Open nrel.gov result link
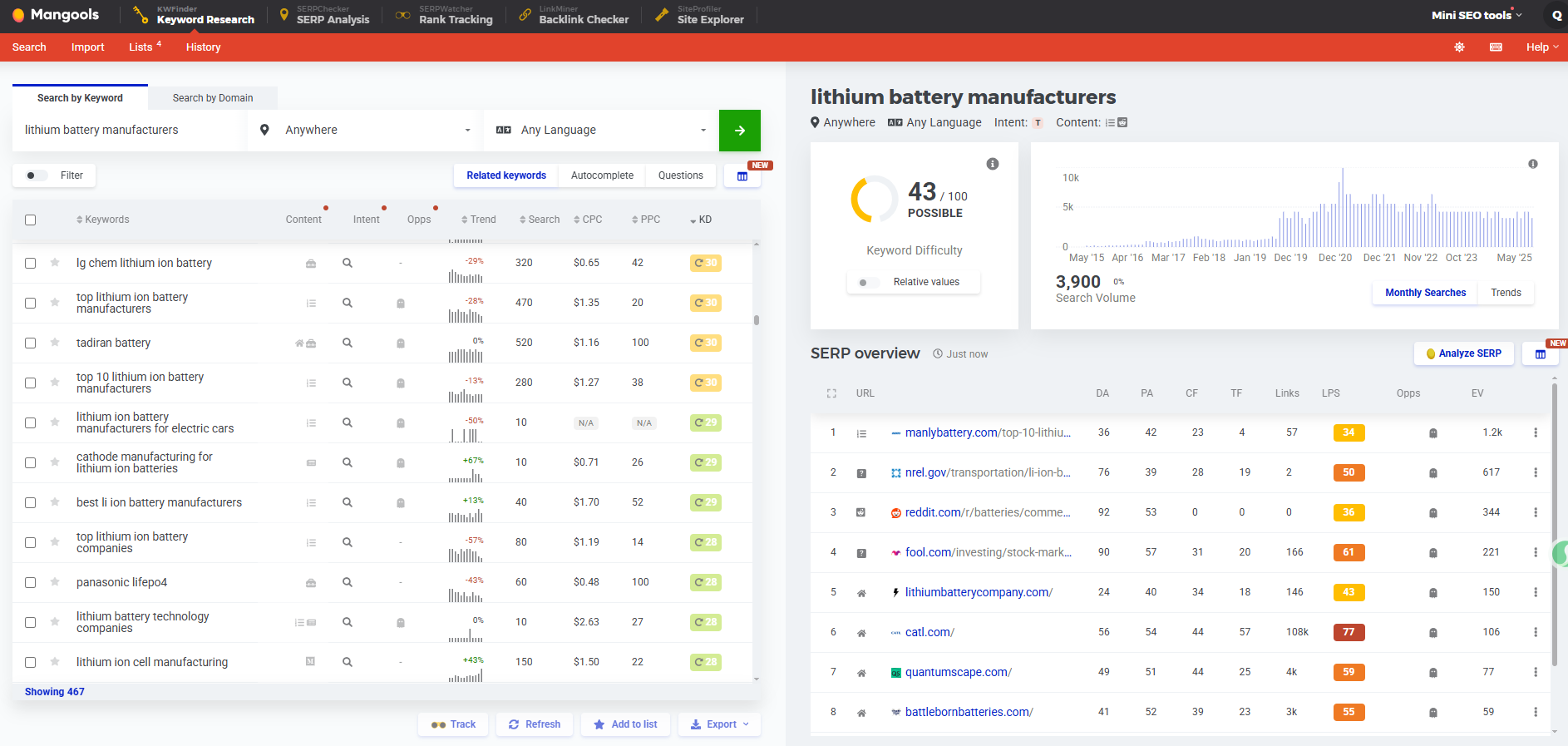Screen dimensions: 1568x746 pyautogui.click(x=988, y=472)
